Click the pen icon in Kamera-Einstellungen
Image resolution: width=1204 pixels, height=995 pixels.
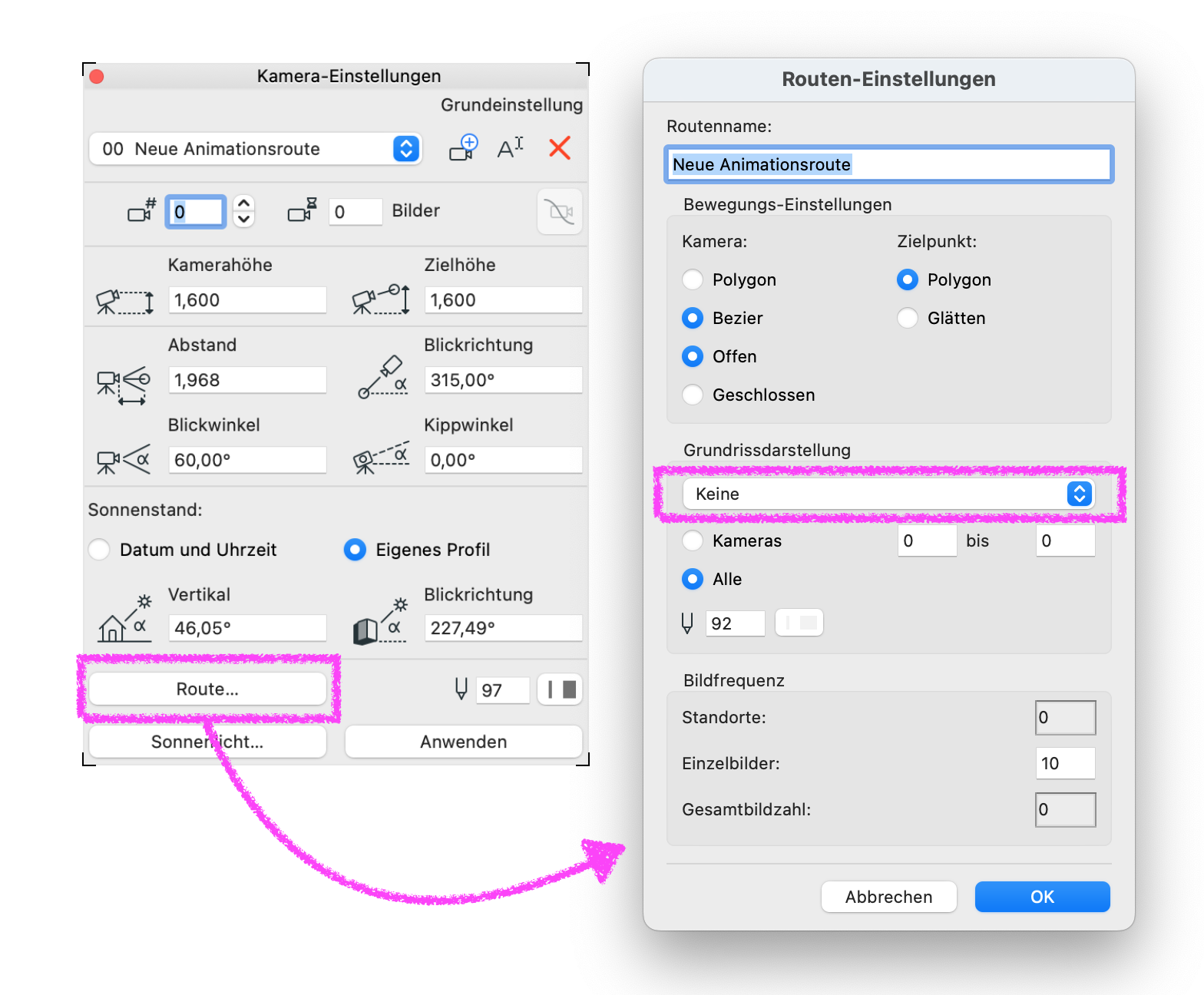461,689
